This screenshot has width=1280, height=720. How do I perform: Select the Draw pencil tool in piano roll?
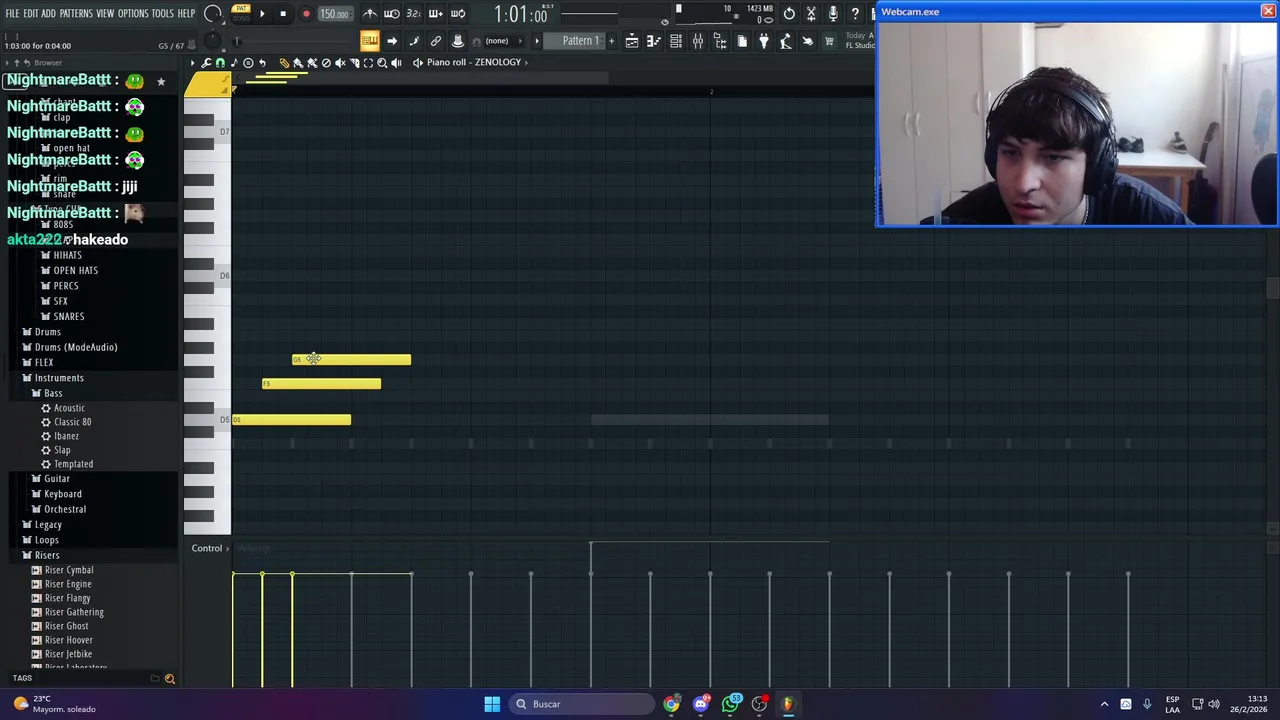[284, 62]
